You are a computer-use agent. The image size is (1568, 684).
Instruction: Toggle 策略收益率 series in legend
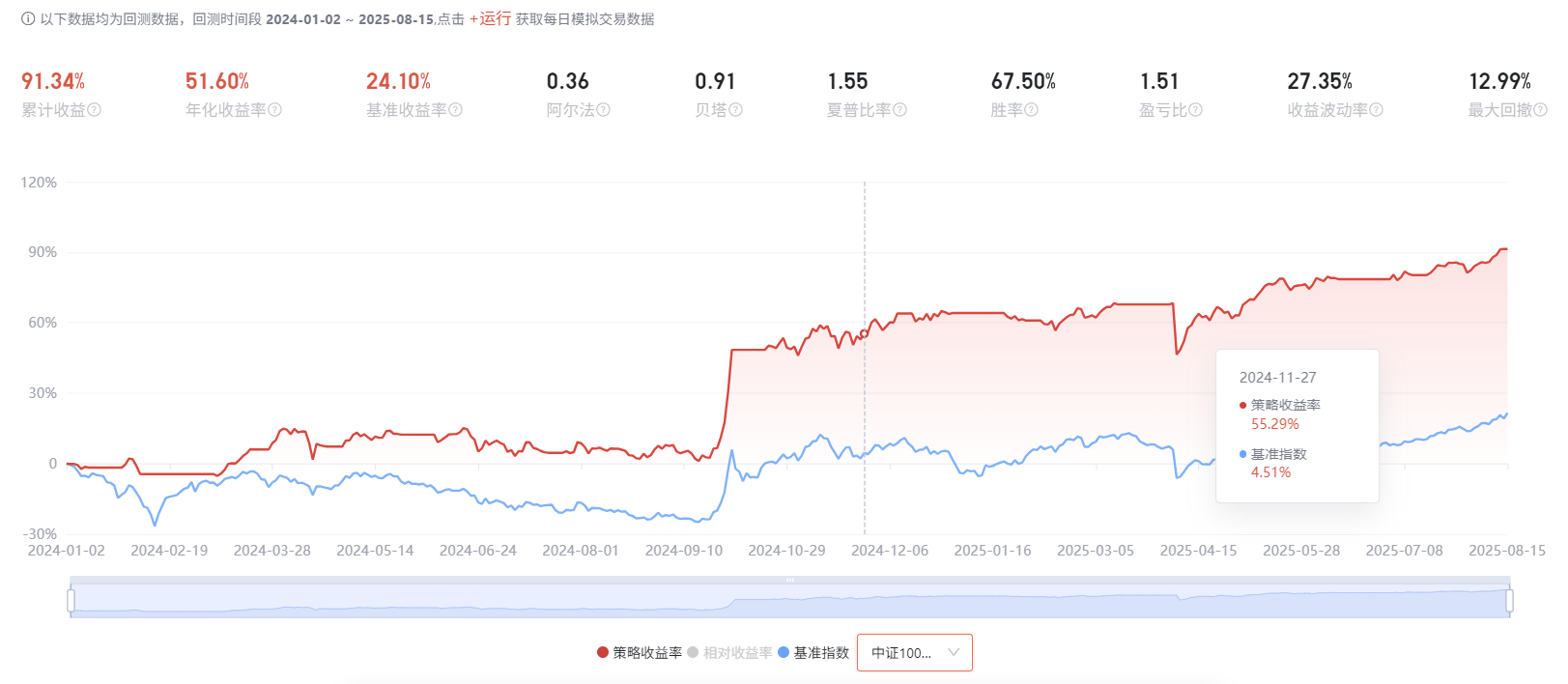pyautogui.click(x=640, y=653)
